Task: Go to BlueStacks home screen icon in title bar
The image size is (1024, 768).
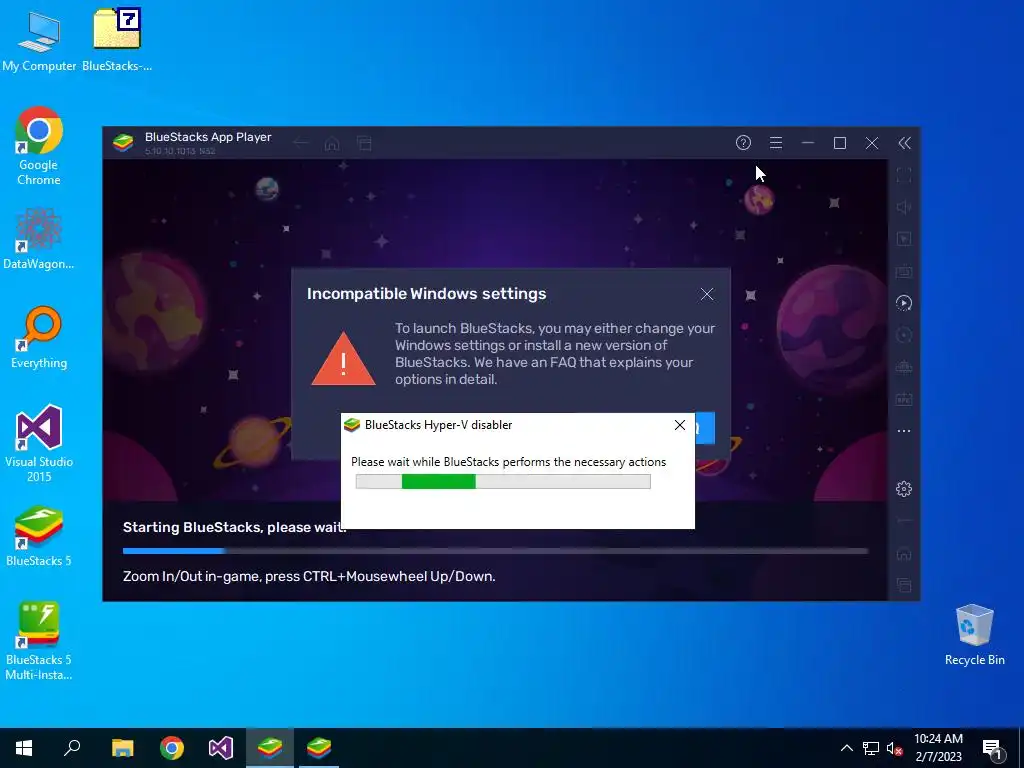Action: coord(332,143)
